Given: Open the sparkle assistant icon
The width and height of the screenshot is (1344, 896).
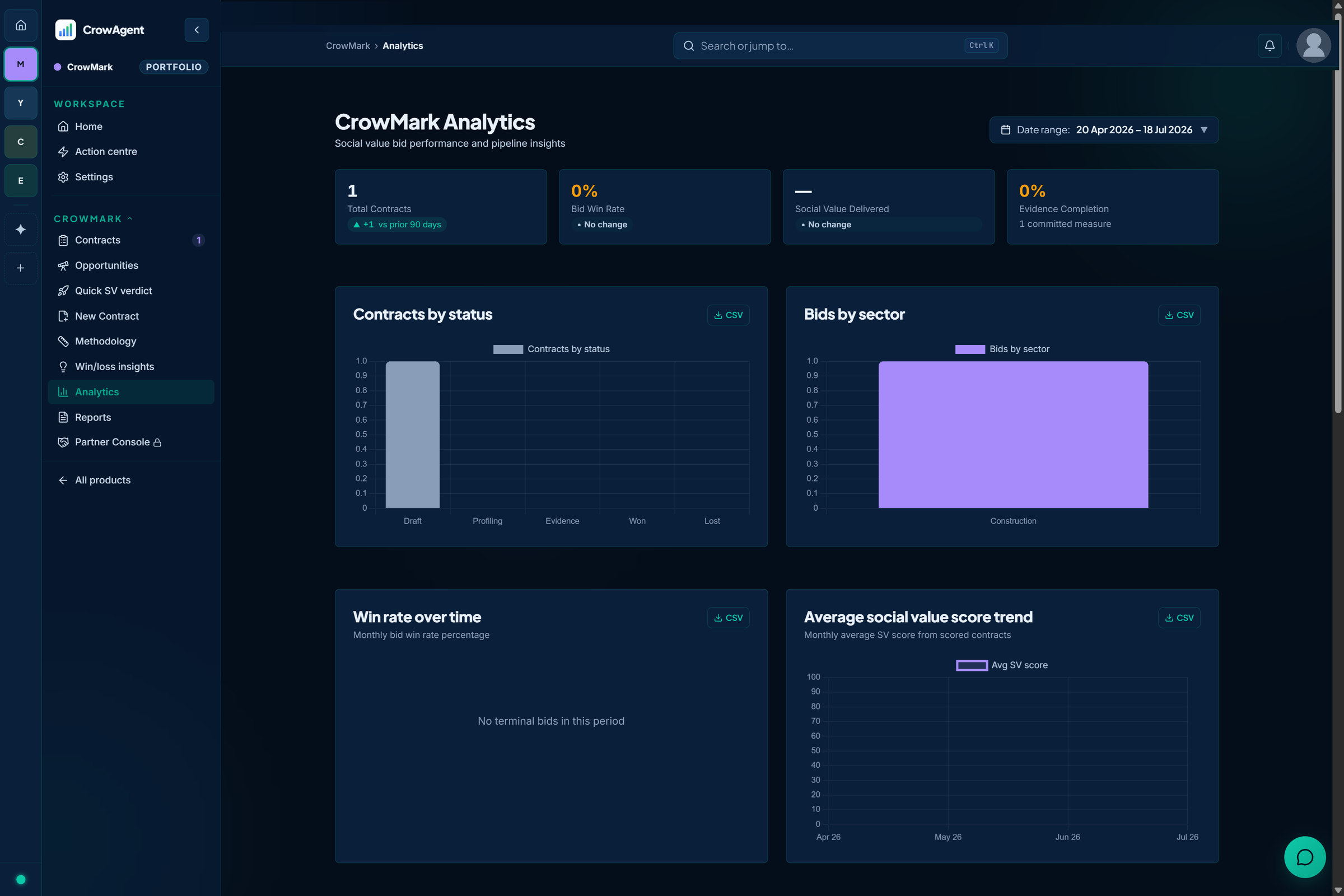Looking at the screenshot, I should (x=21, y=229).
